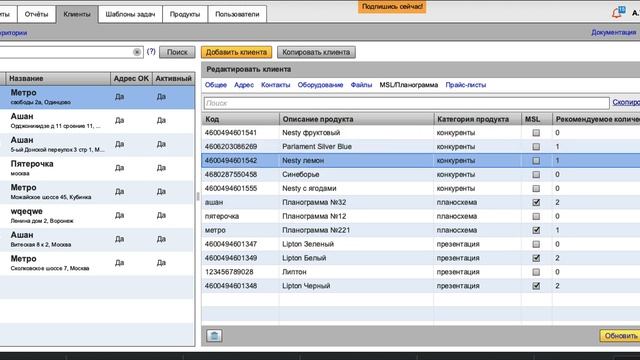The height and width of the screenshot is (360, 640).
Task: Uncheck MSL for Lipton Белый
Action: click(x=536, y=258)
